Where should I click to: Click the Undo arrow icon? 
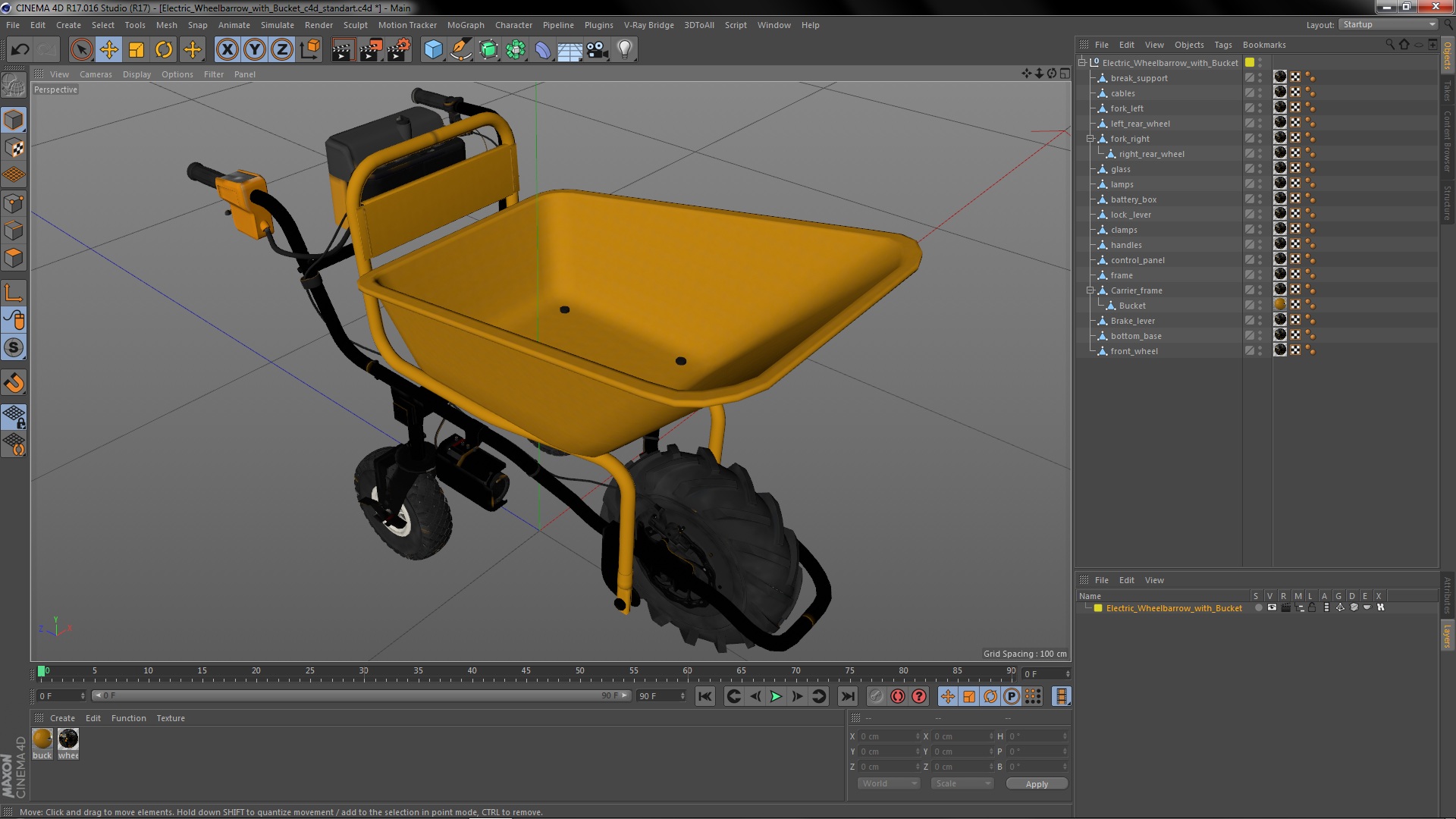(20, 50)
